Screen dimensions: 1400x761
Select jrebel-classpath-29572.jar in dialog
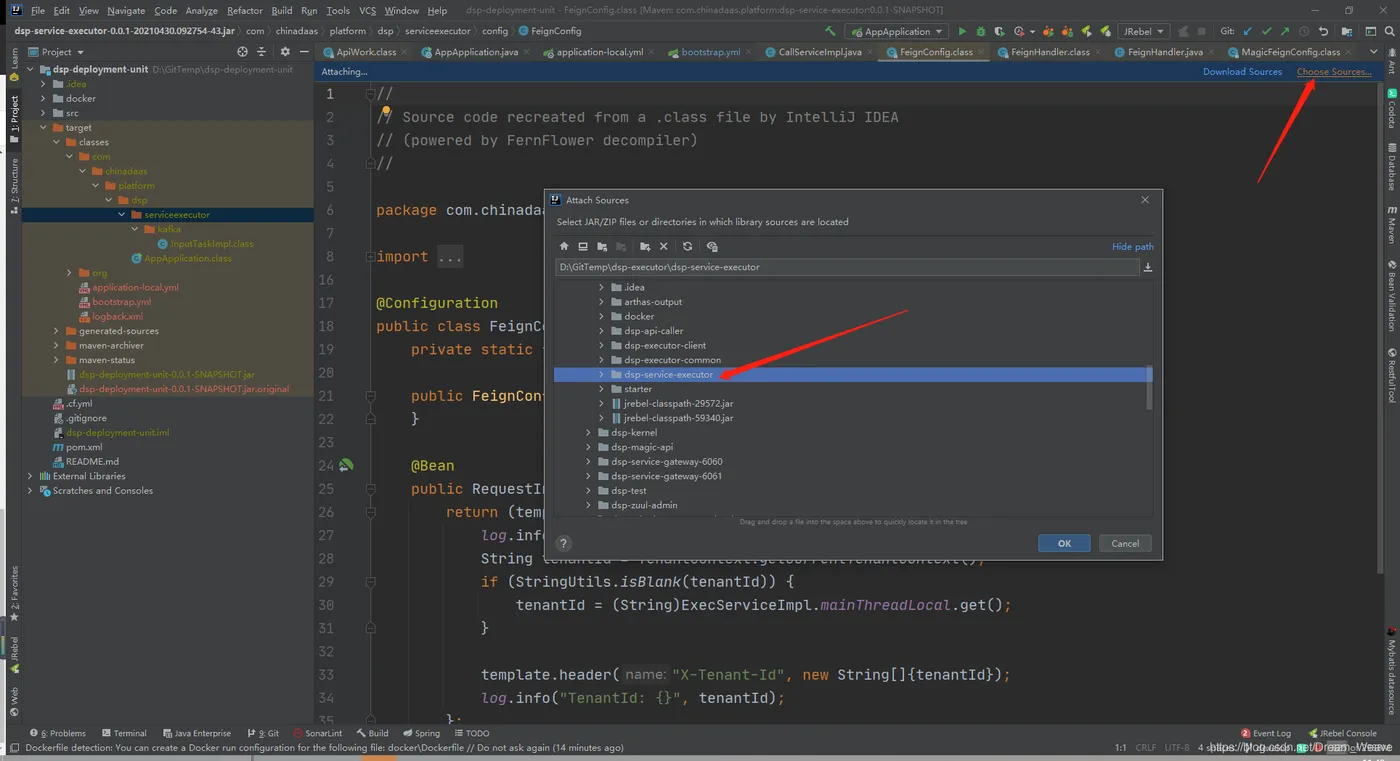coord(678,403)
